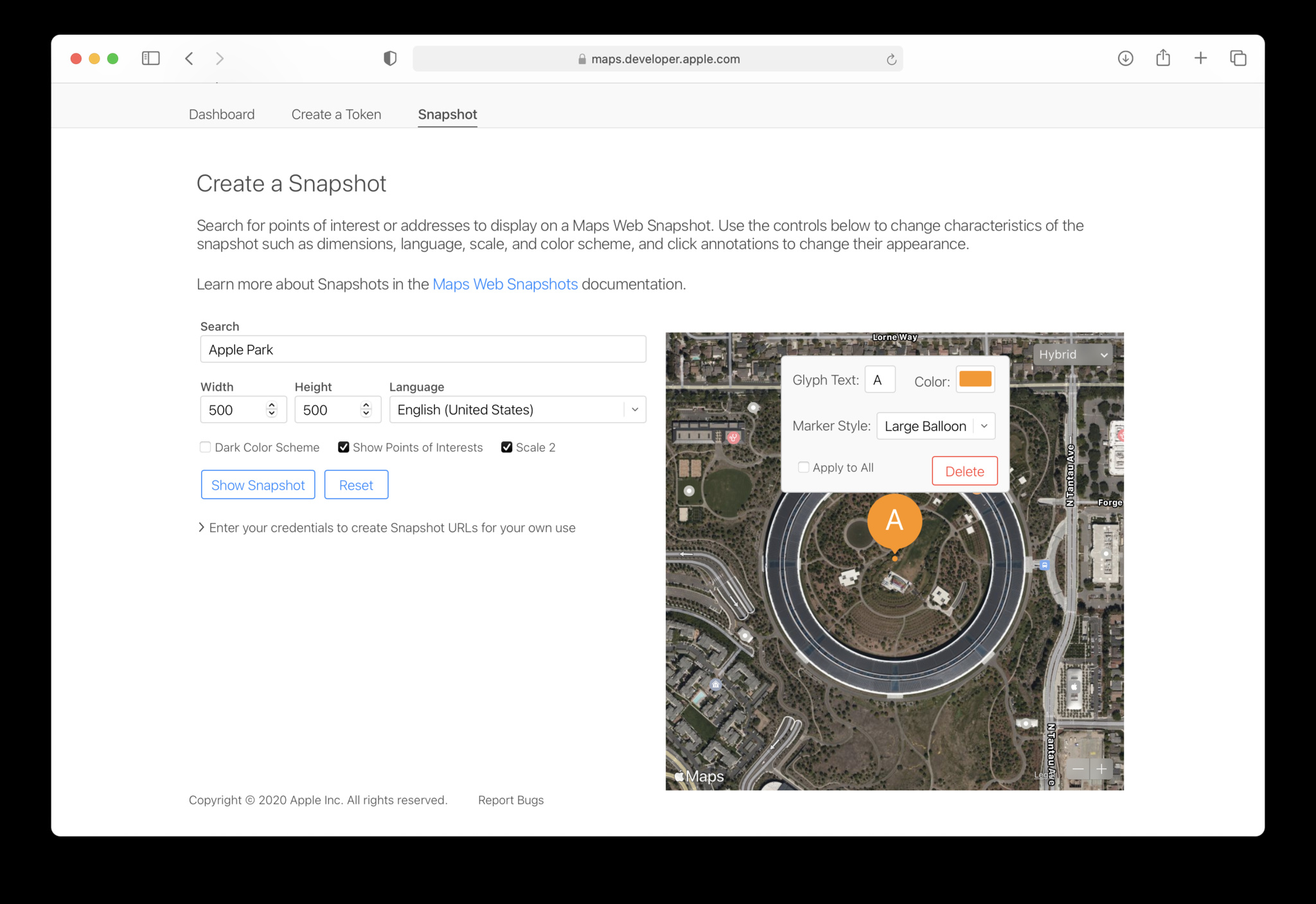Image resolution: width=1316 pixels, height=904 pixels.
Task: Click the lock icon in address bar
Action: pyautogui.click(x=582, y=59)
